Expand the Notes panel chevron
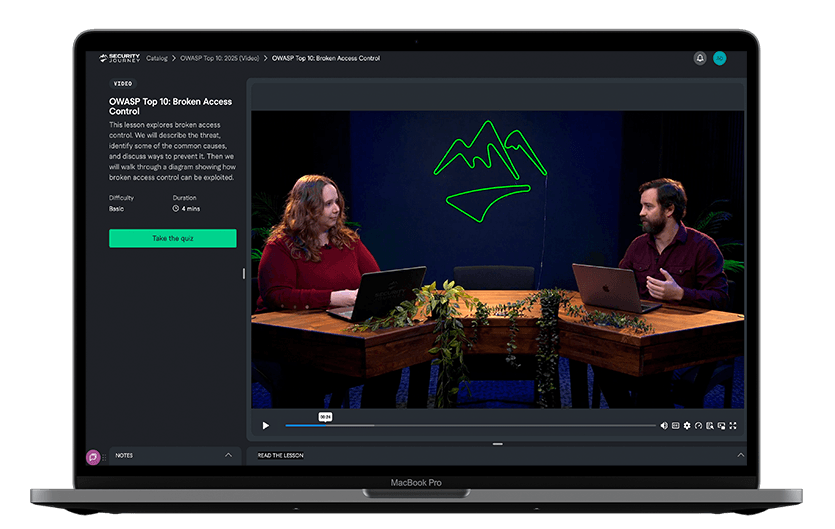Viewport: 835px width, 529px height. [228, 455]
